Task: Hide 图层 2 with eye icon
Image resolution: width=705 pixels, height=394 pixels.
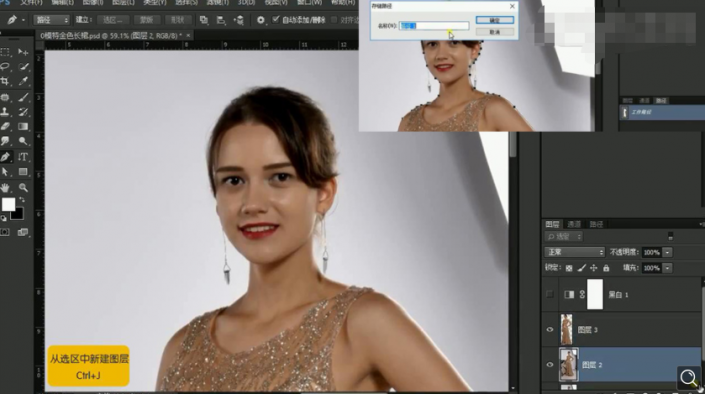Action: pos(549,365)
